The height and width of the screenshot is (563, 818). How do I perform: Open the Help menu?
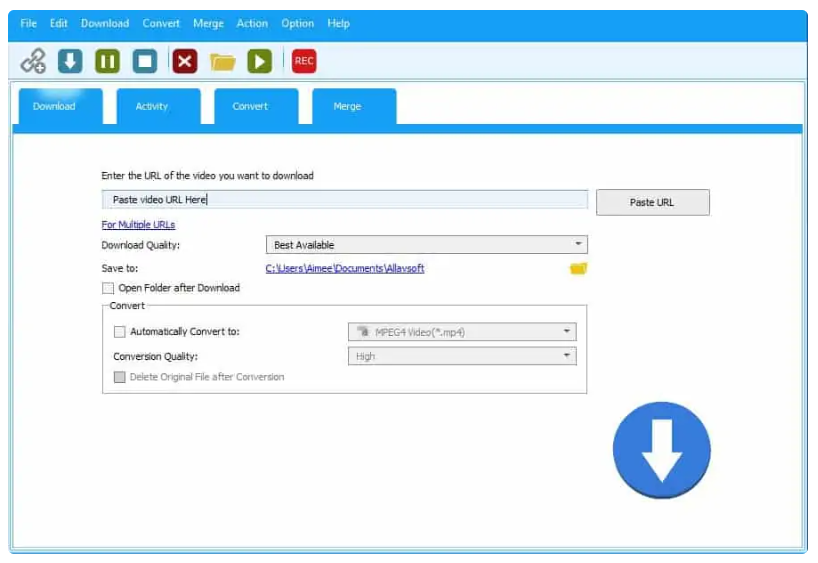339,23
